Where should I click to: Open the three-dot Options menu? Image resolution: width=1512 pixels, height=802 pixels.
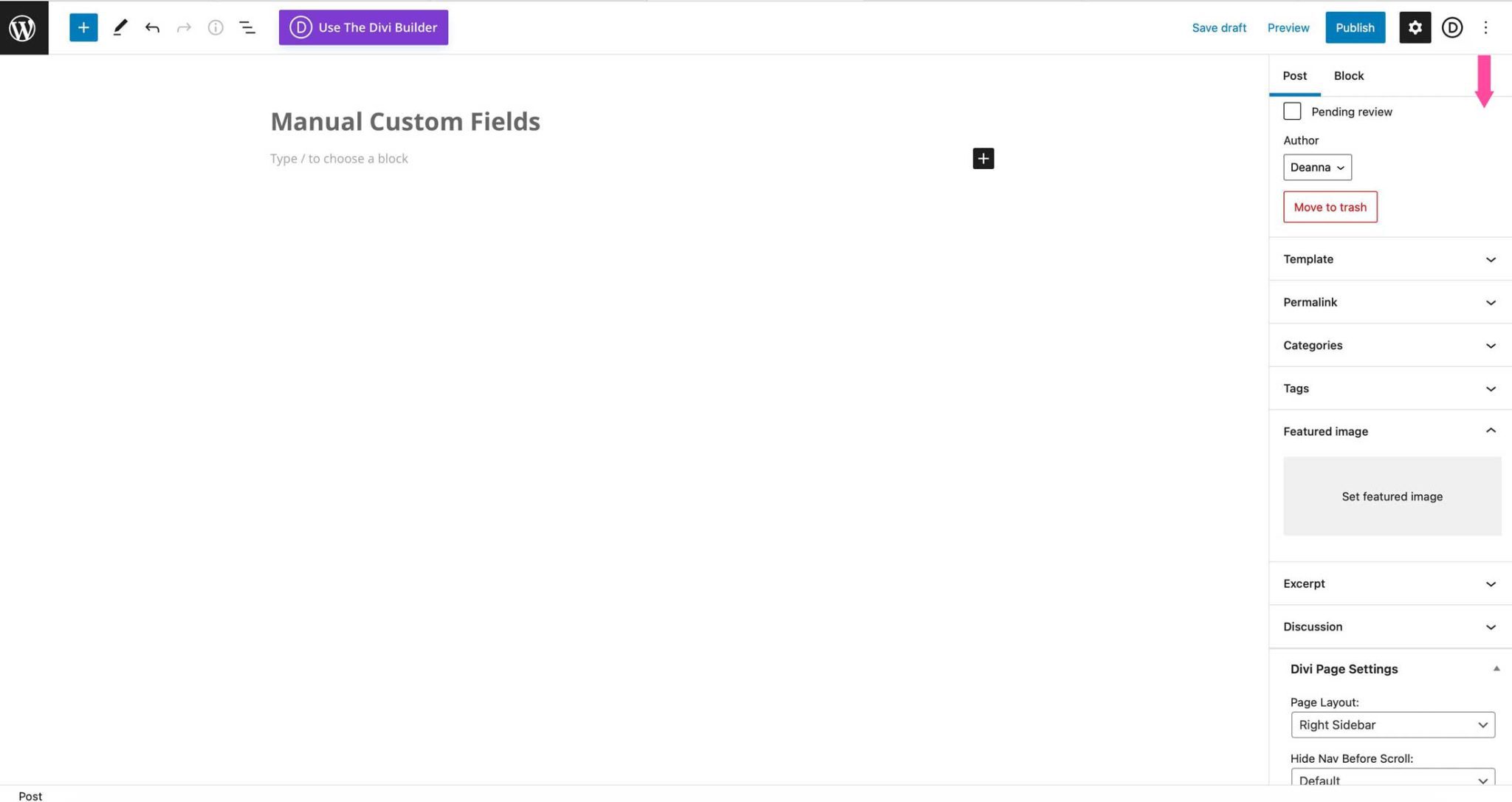pos(1485,27)
